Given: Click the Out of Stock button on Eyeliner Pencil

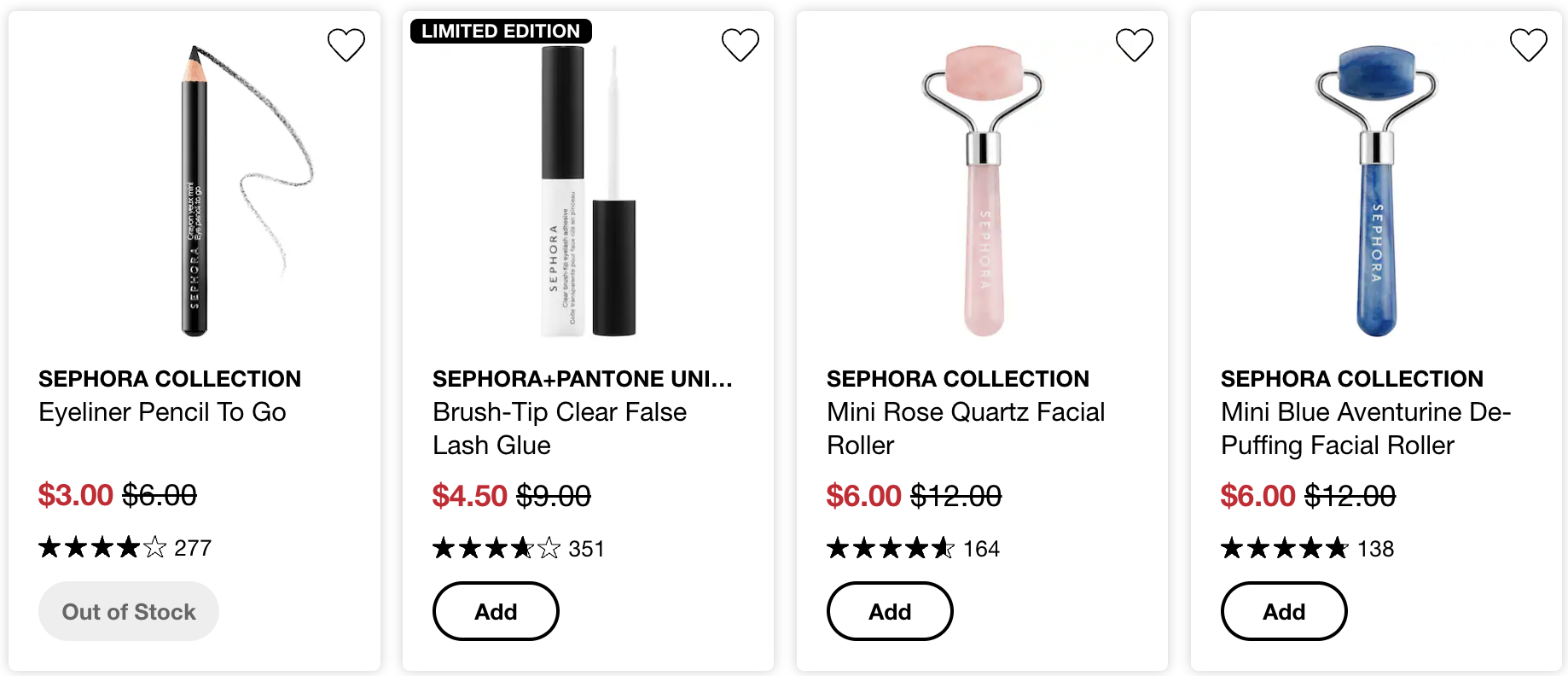Looking at the screenshot, I should [x=129, y=611].
